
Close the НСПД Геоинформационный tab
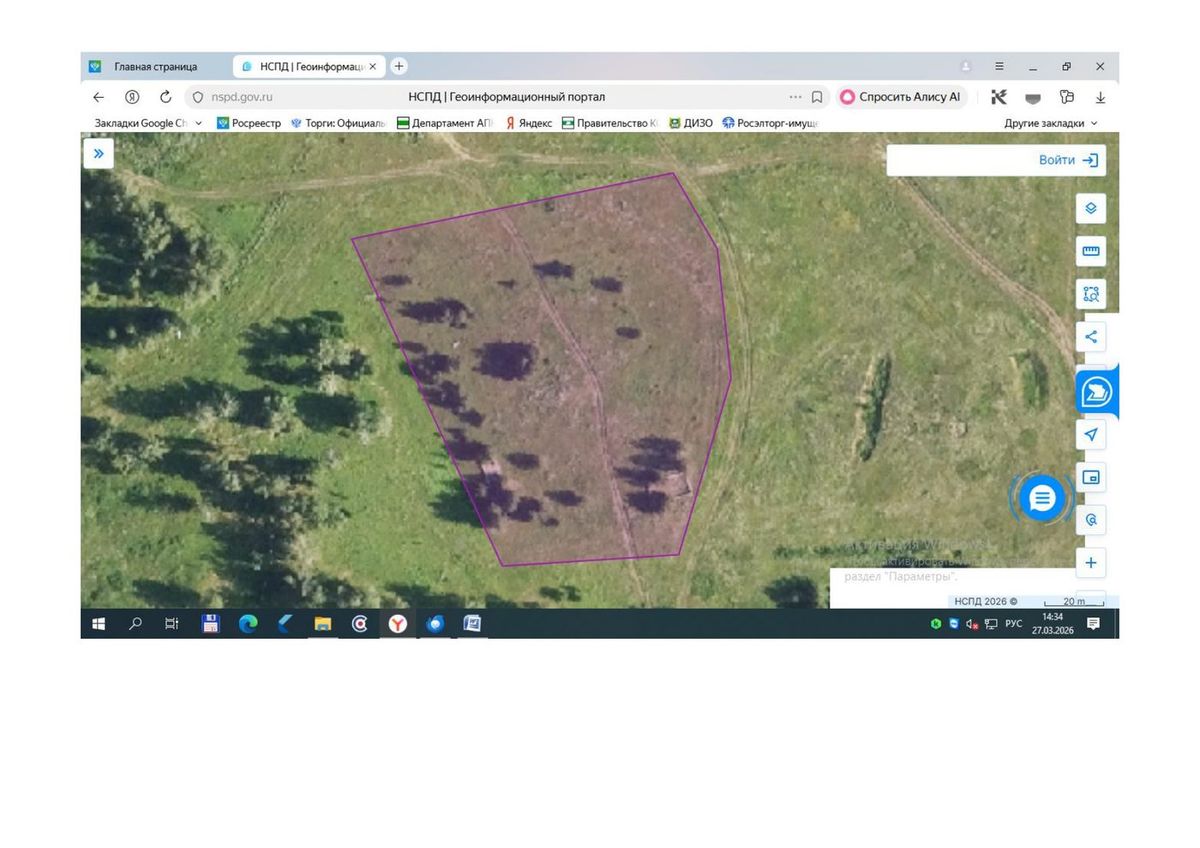[x=374, y=67]
